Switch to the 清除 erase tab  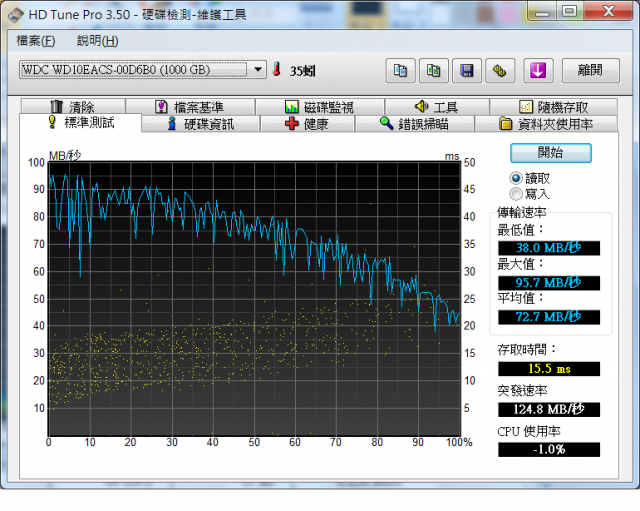point(73,107)
